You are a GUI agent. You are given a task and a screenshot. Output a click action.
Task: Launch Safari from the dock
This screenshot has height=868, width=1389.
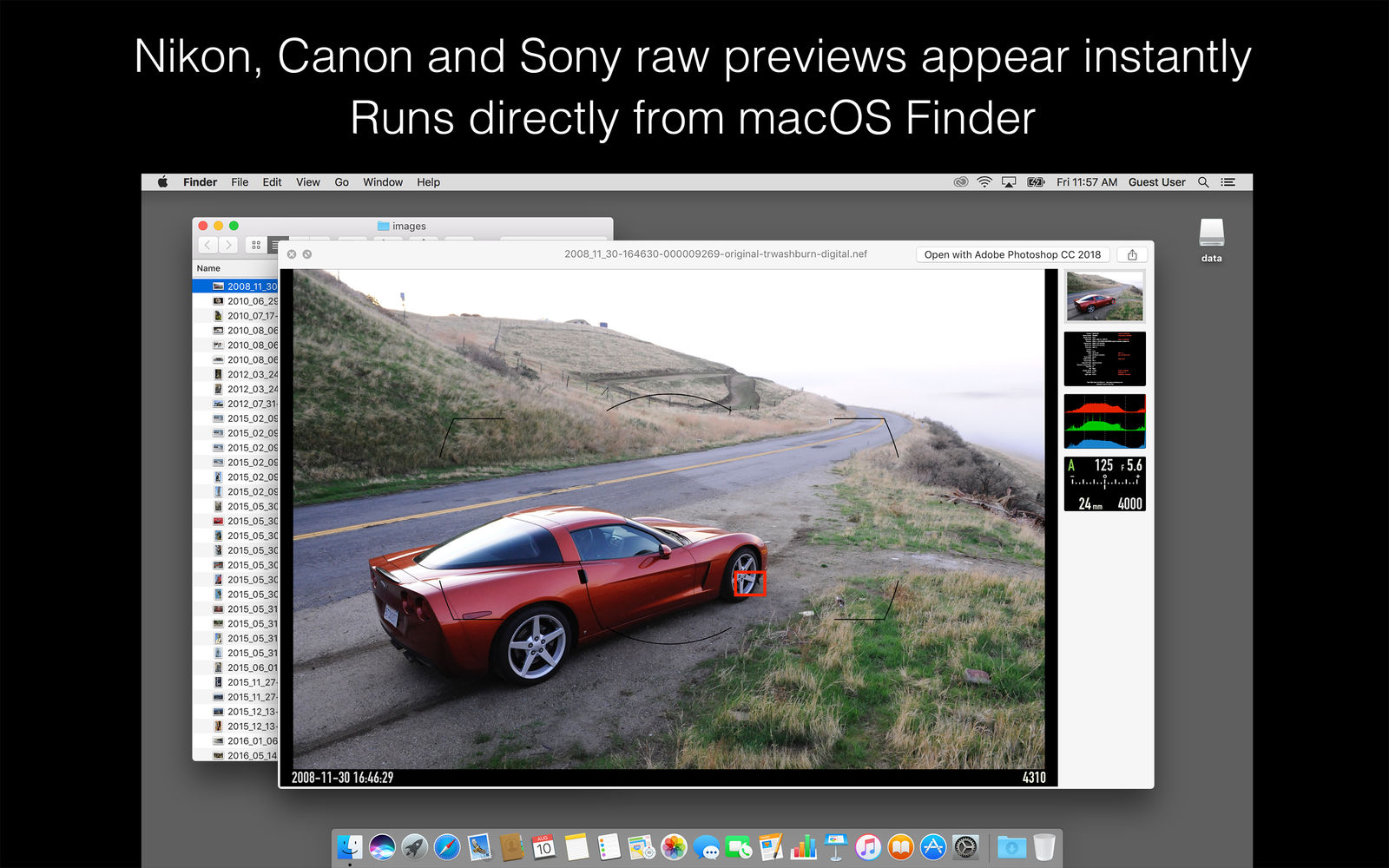pyautogui.click(x=447, y=846)
